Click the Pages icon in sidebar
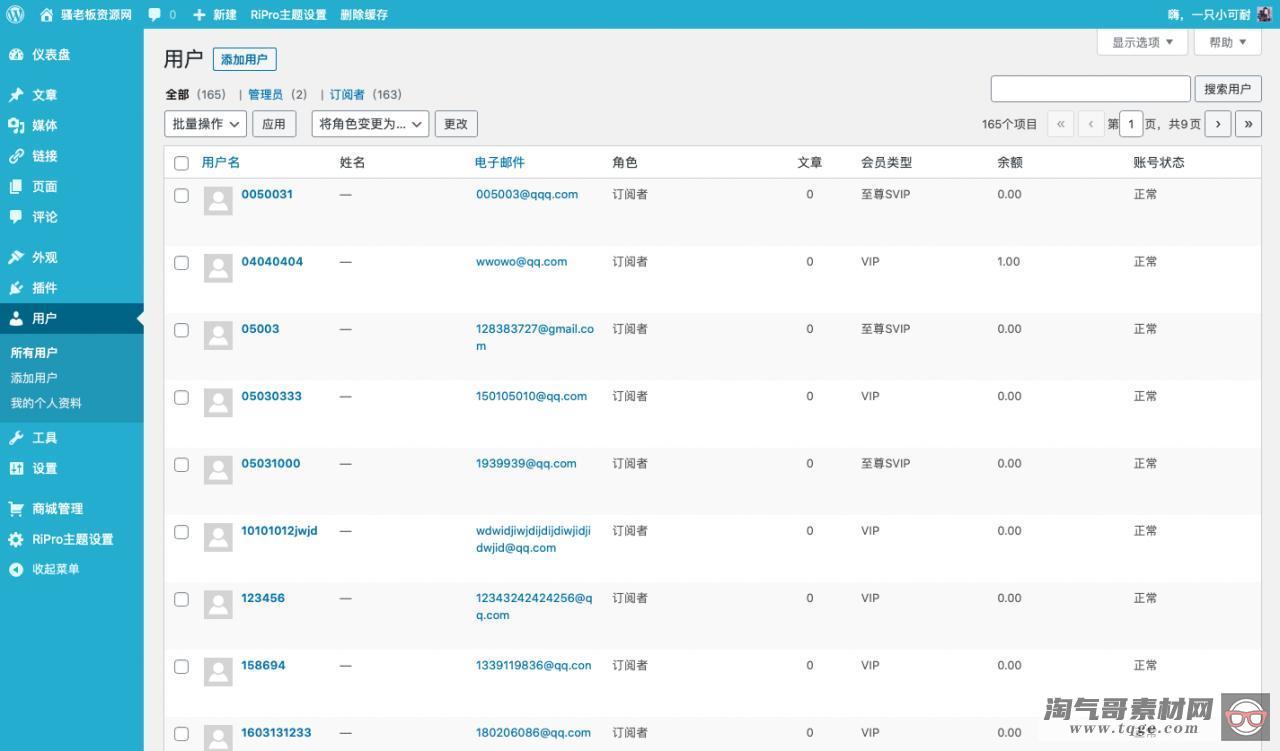1280x751 pixels. coord(16,186)
